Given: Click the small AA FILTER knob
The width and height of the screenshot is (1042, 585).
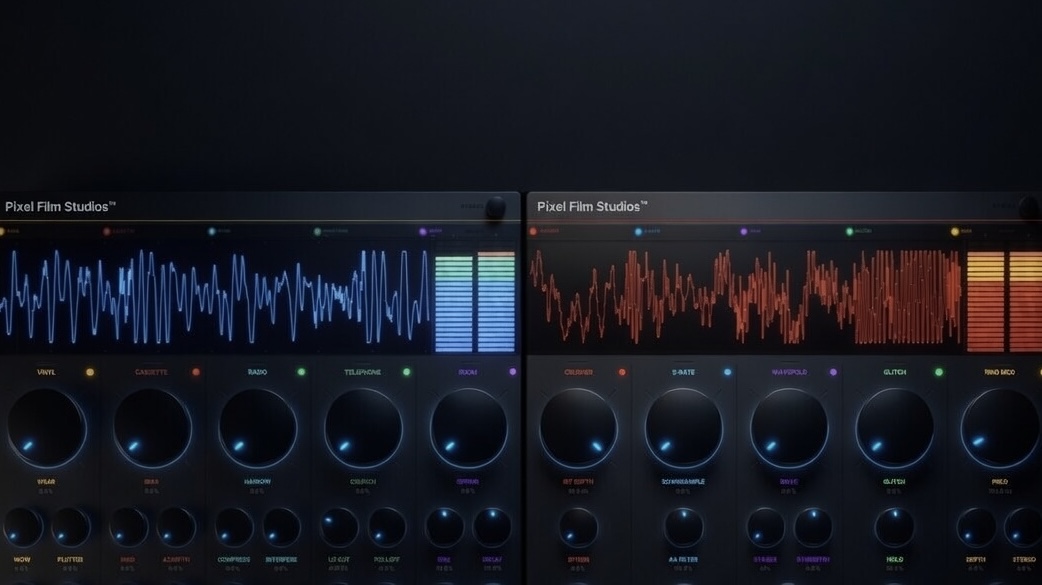Looking at the screenshot, I should (x=684, y=528).
